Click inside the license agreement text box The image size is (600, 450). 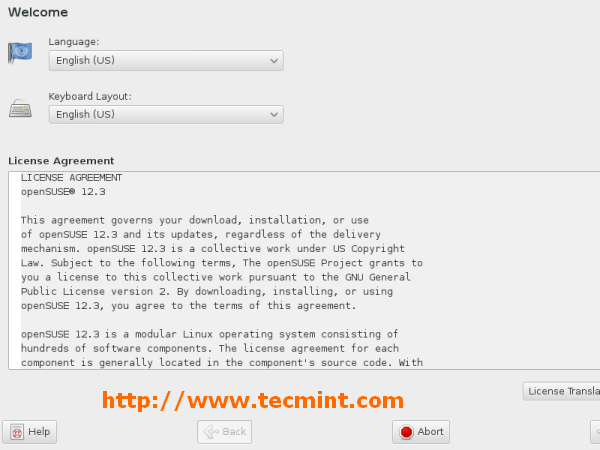click(x=304, y=271)
